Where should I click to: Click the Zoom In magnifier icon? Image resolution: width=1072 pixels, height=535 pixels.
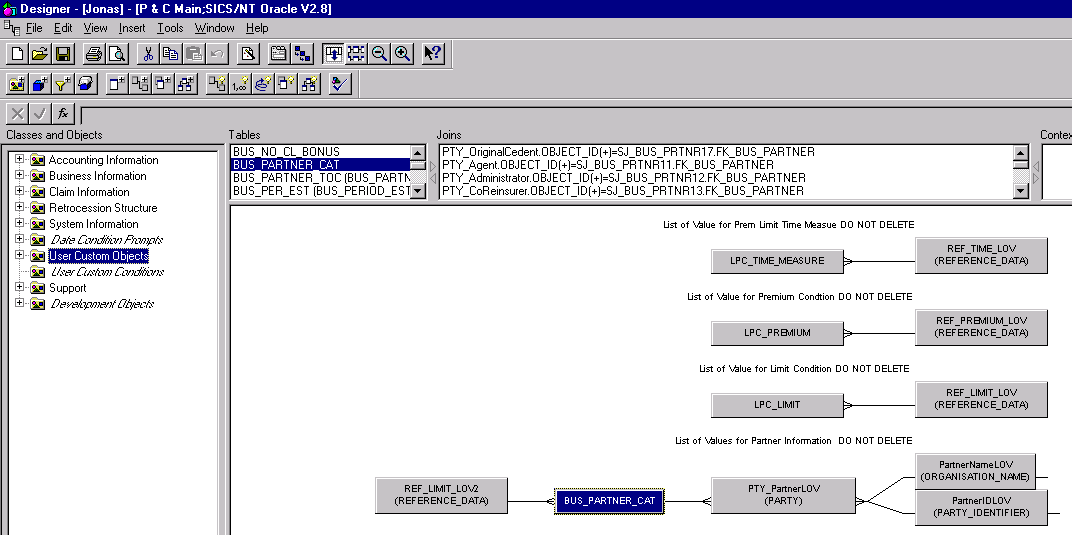(x=402, y=54)
